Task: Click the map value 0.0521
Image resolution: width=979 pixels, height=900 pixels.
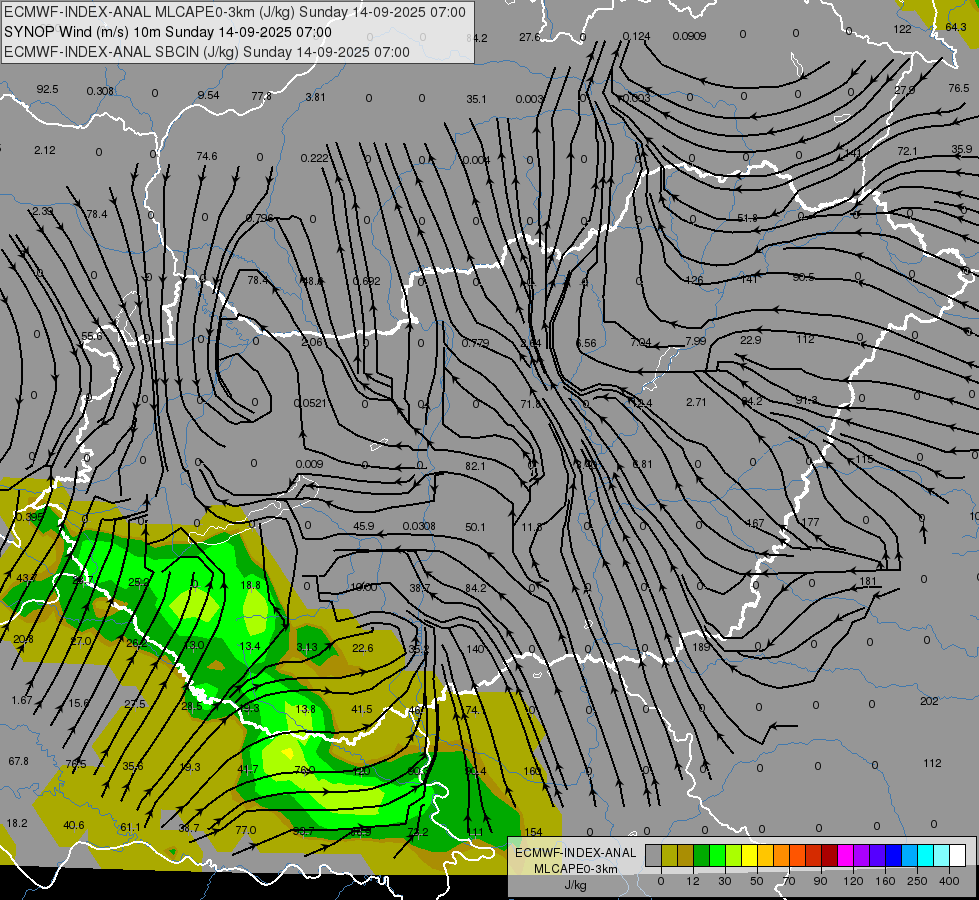Action: coord(310,403)
